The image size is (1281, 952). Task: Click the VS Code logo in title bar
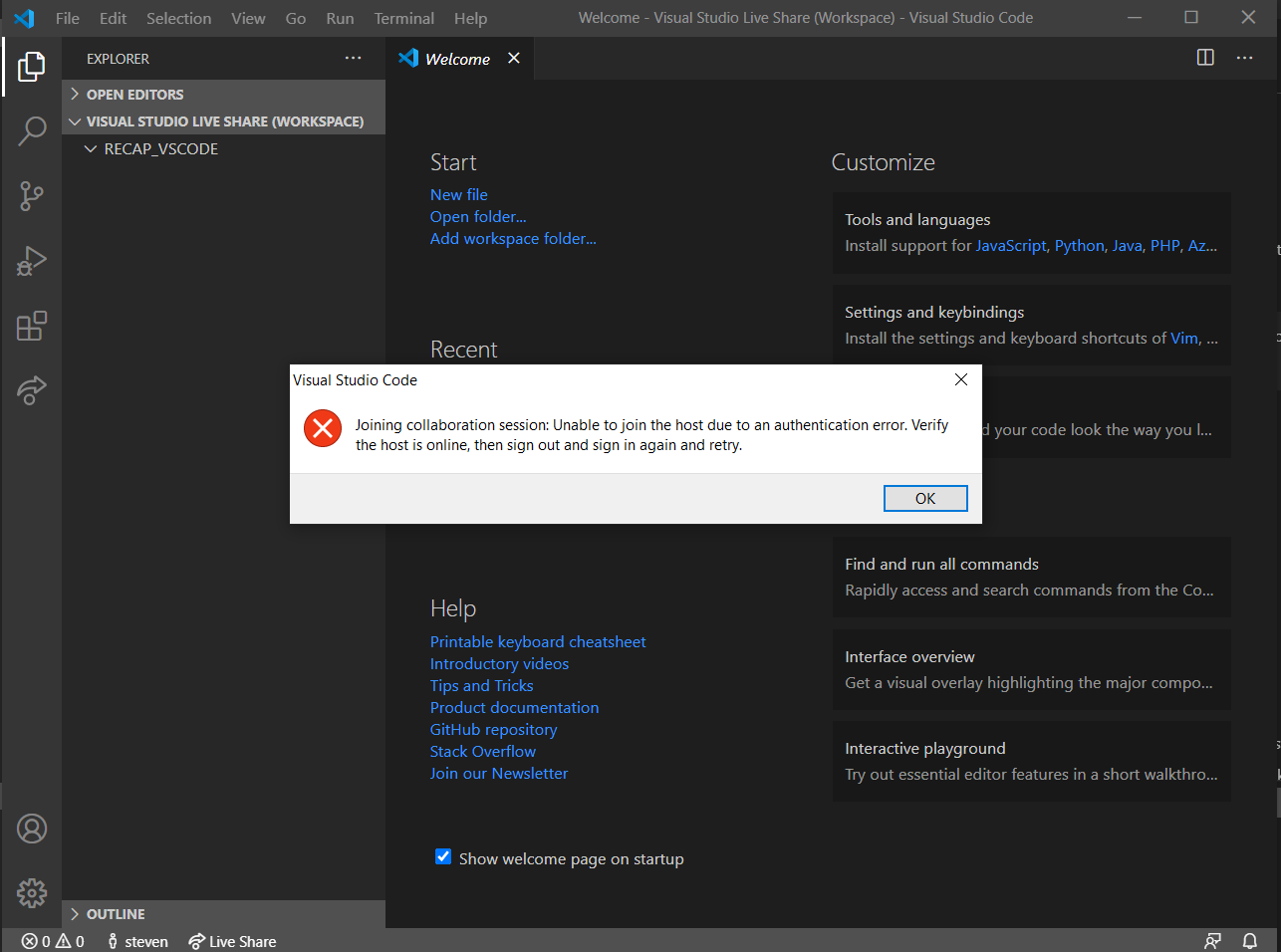(24, 18)
